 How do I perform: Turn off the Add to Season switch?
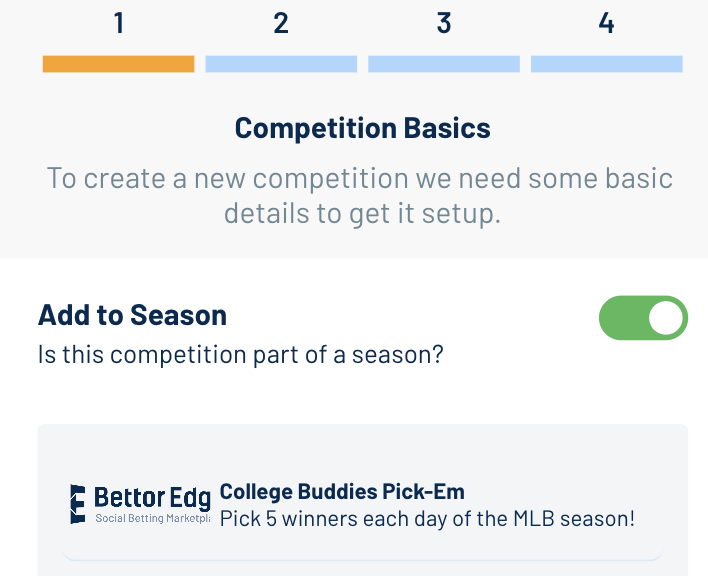coord(643,318)
